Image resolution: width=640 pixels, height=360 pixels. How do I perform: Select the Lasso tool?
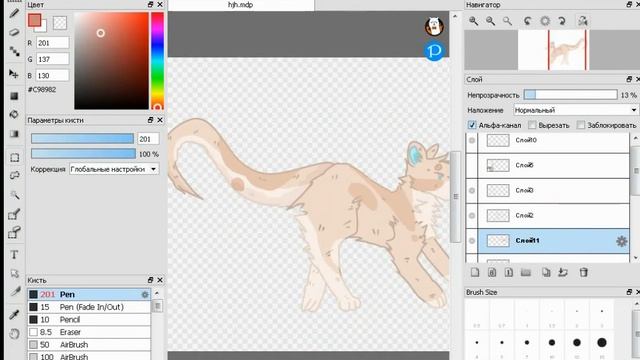(x=14, y=176)
